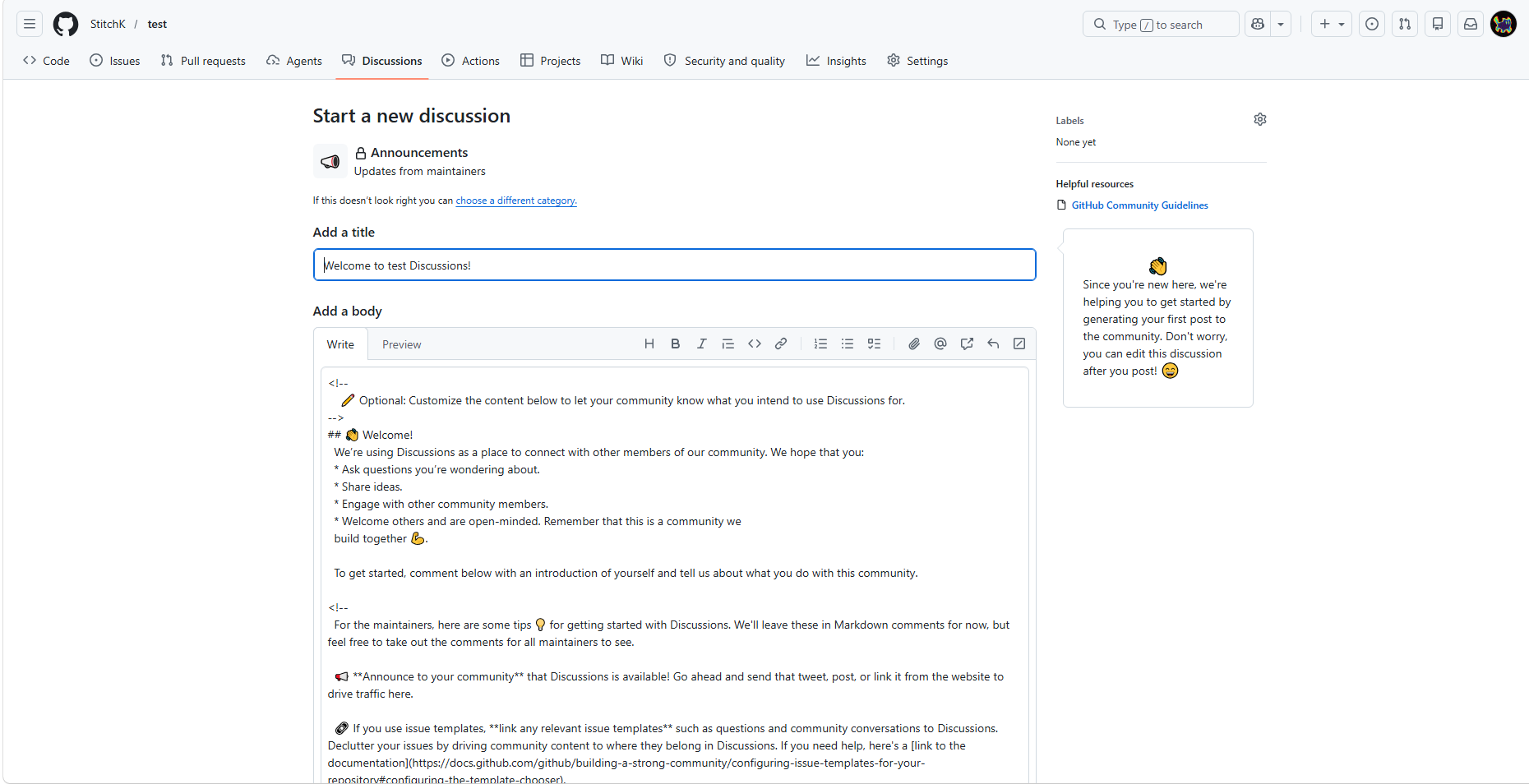The image size is (1529, 784).
Task: Click inside the discussion body text area
Action: point(674,575)
